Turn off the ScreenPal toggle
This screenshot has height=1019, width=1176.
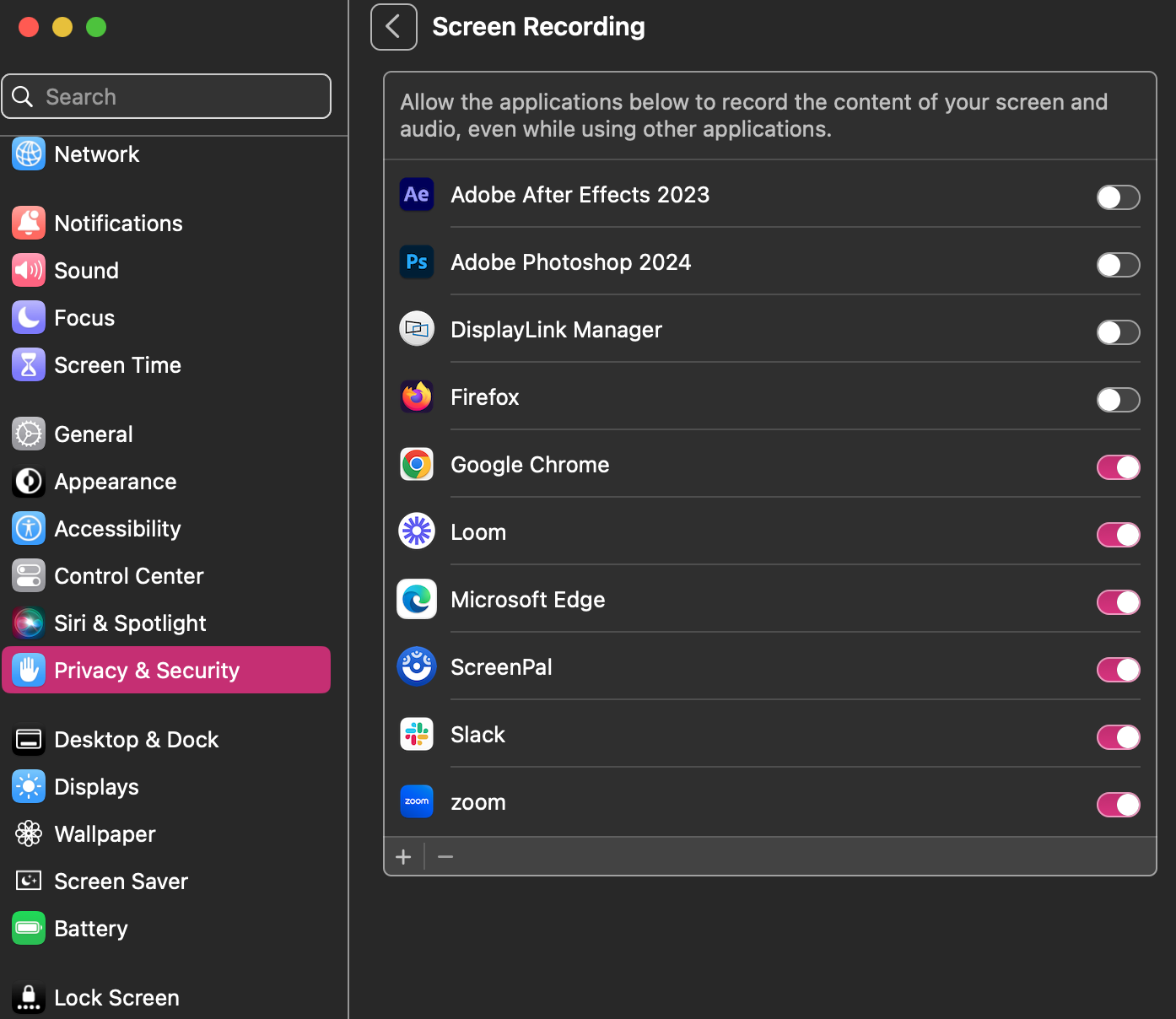coord(1119,670)
